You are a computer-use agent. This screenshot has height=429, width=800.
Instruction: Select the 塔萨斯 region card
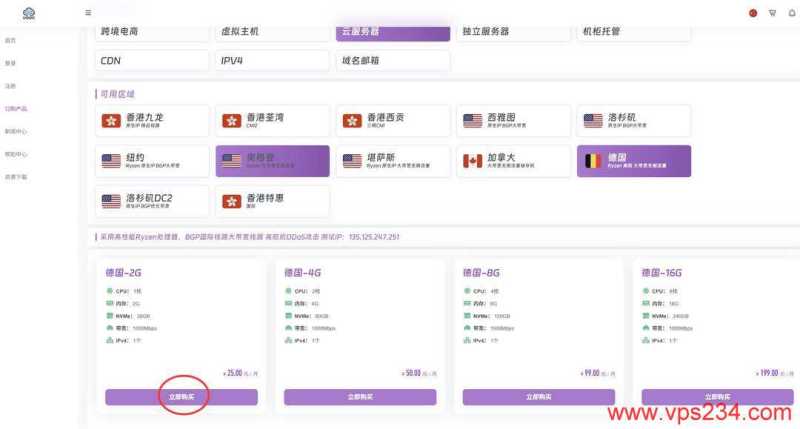point(392,161)
